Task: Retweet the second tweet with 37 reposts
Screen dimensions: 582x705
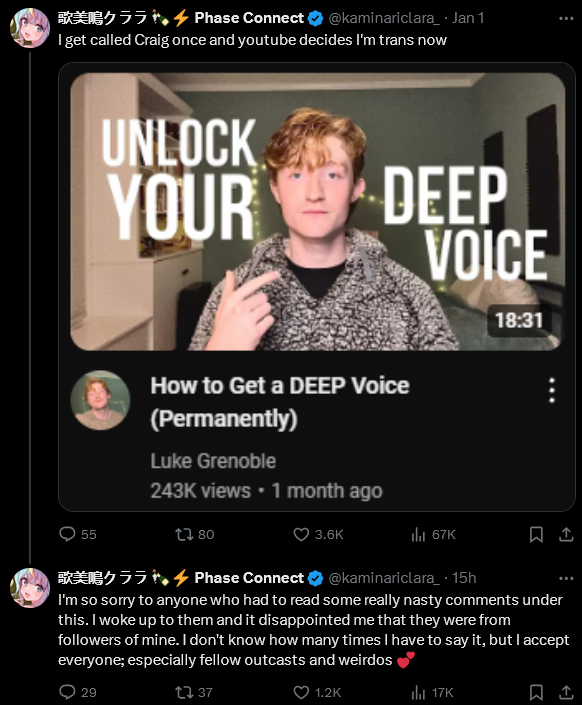Action: pos(184,692)
